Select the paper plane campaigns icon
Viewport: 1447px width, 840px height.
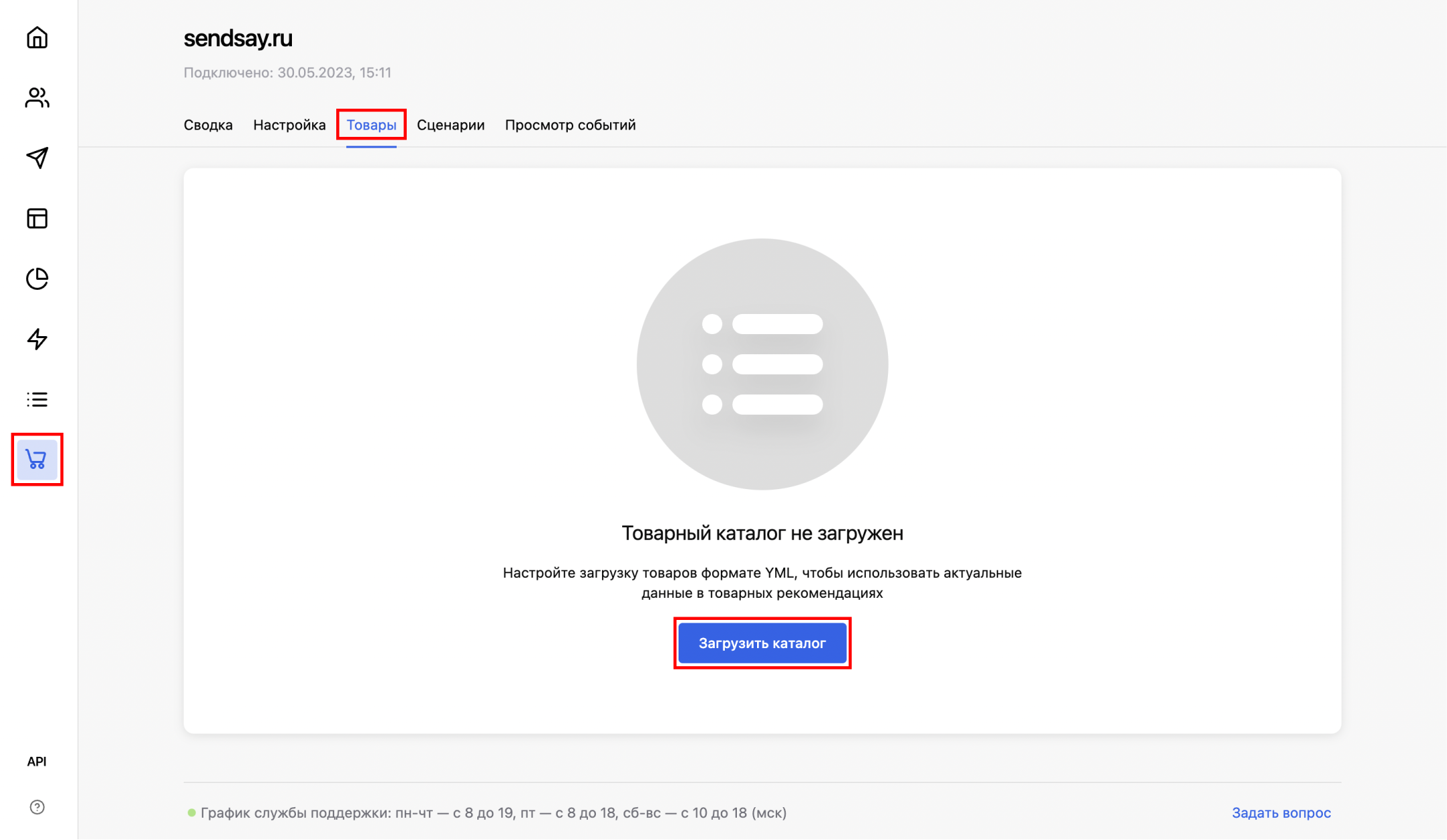37,158
